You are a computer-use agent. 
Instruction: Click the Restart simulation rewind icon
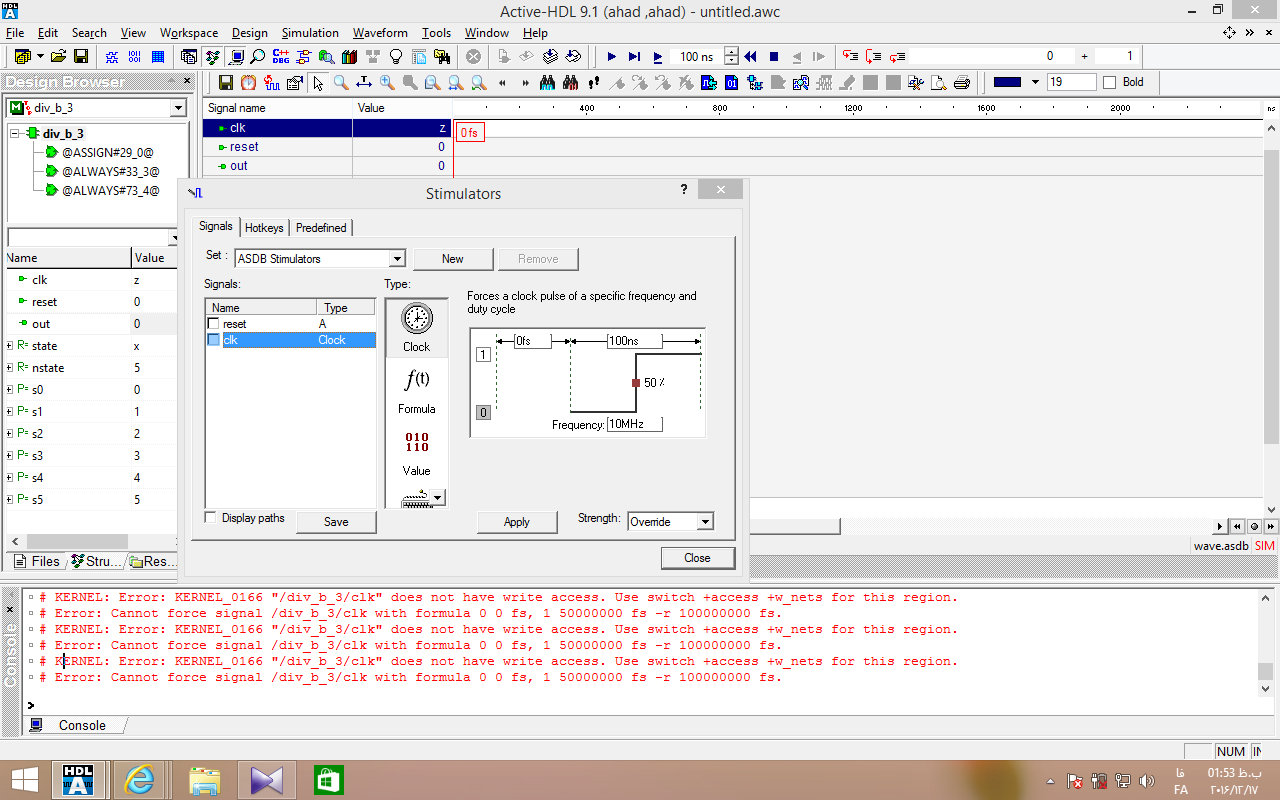(750, 57)
